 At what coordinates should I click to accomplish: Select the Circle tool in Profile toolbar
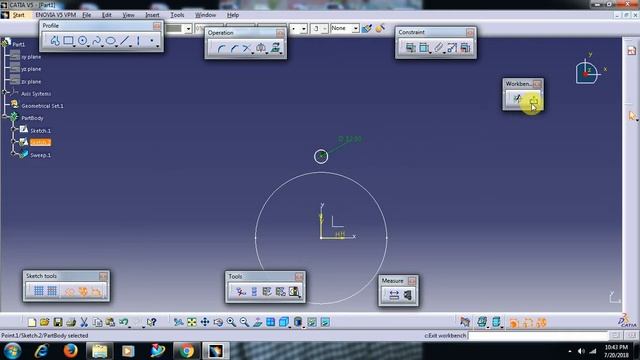pos(82,40)
